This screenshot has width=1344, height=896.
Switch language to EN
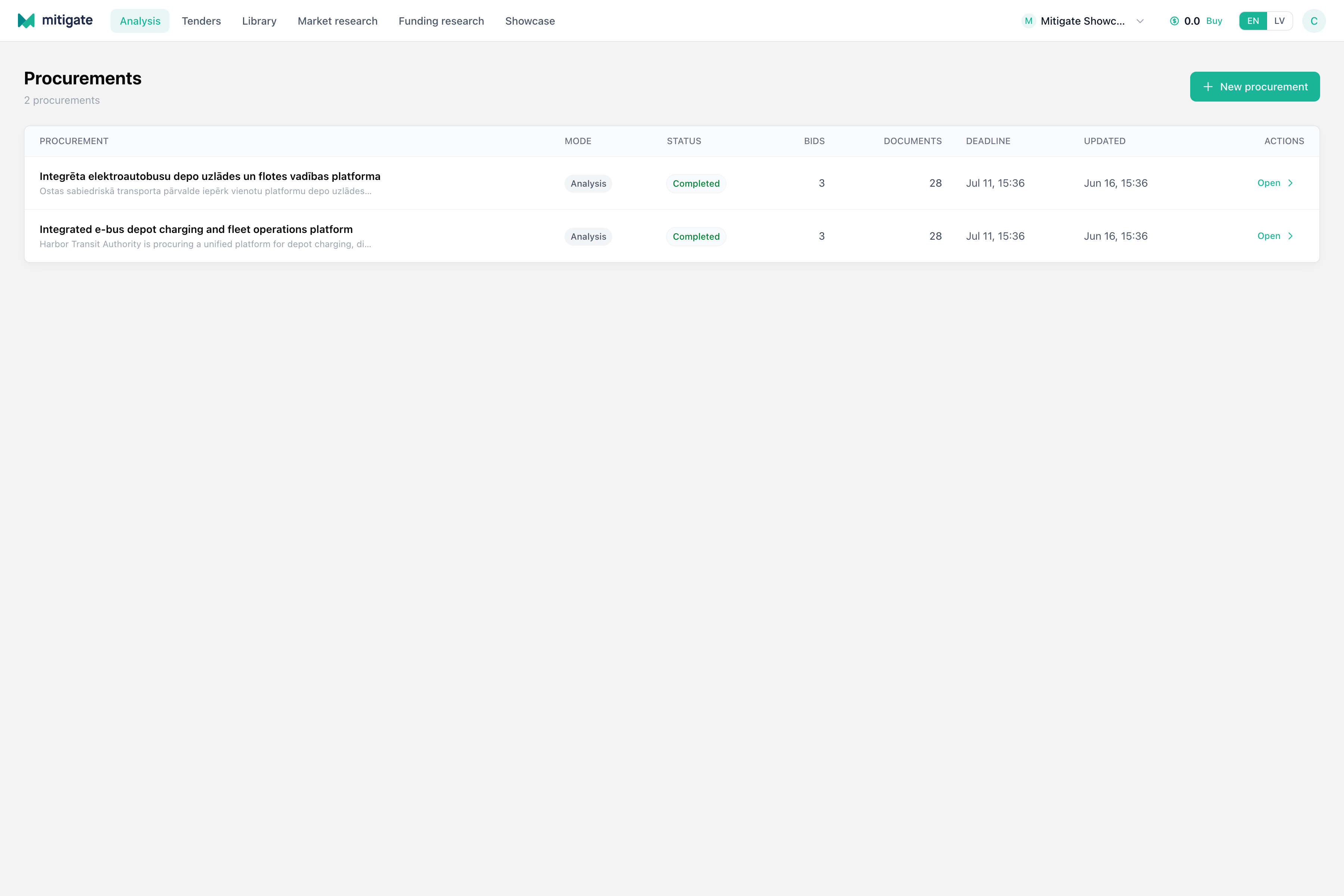point(1253,21)
